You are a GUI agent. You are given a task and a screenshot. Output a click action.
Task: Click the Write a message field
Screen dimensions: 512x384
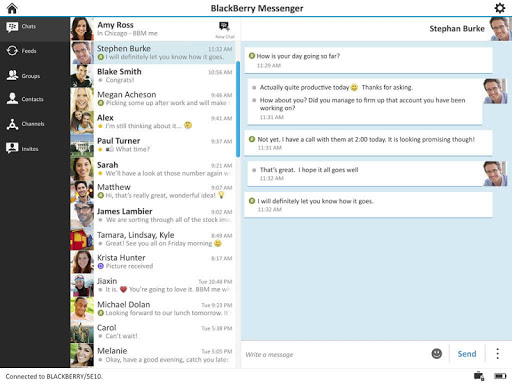coord(335,354)
